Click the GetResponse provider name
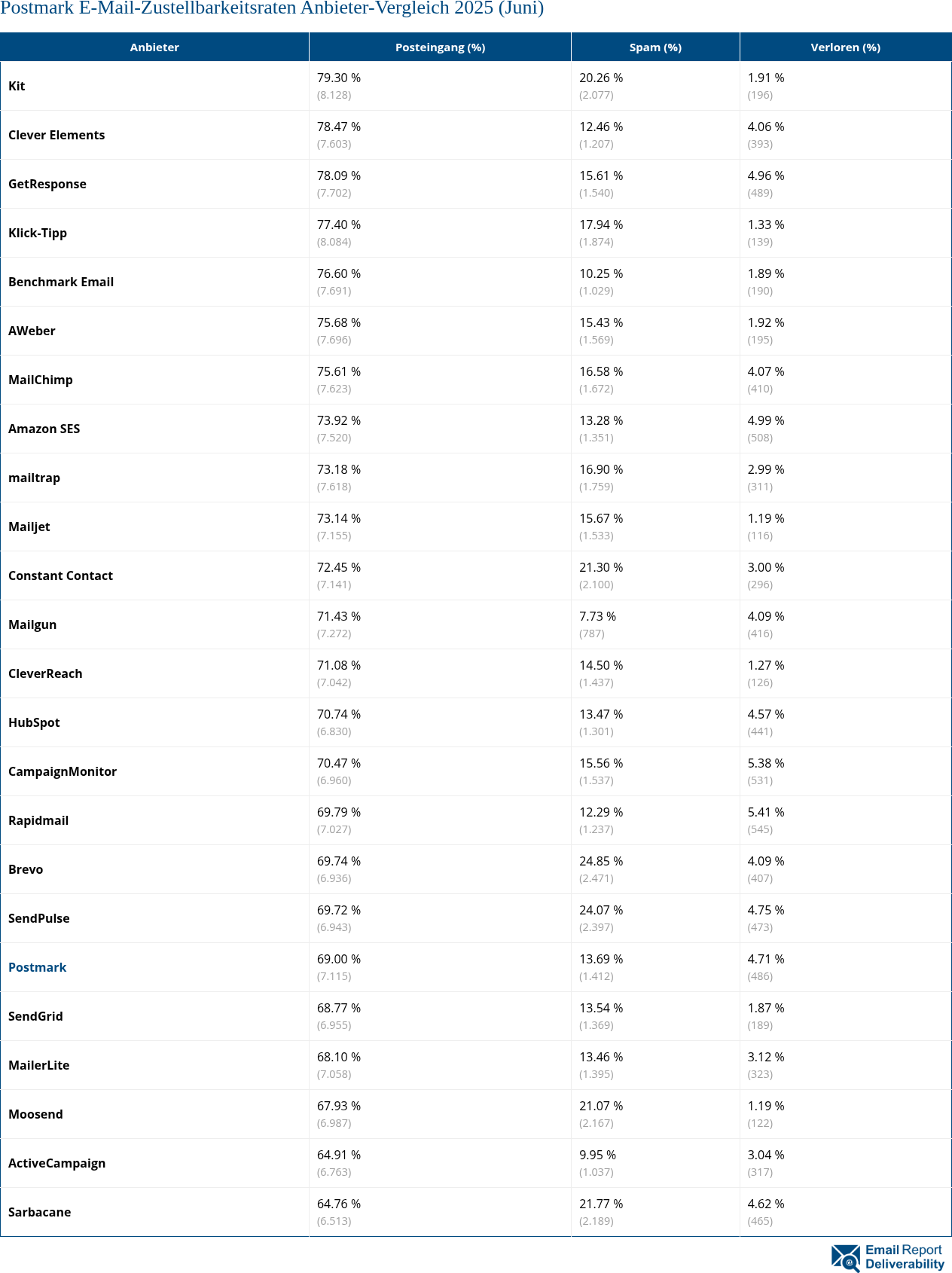This screenshot has height=1273, width=952. tap(47, 184)
